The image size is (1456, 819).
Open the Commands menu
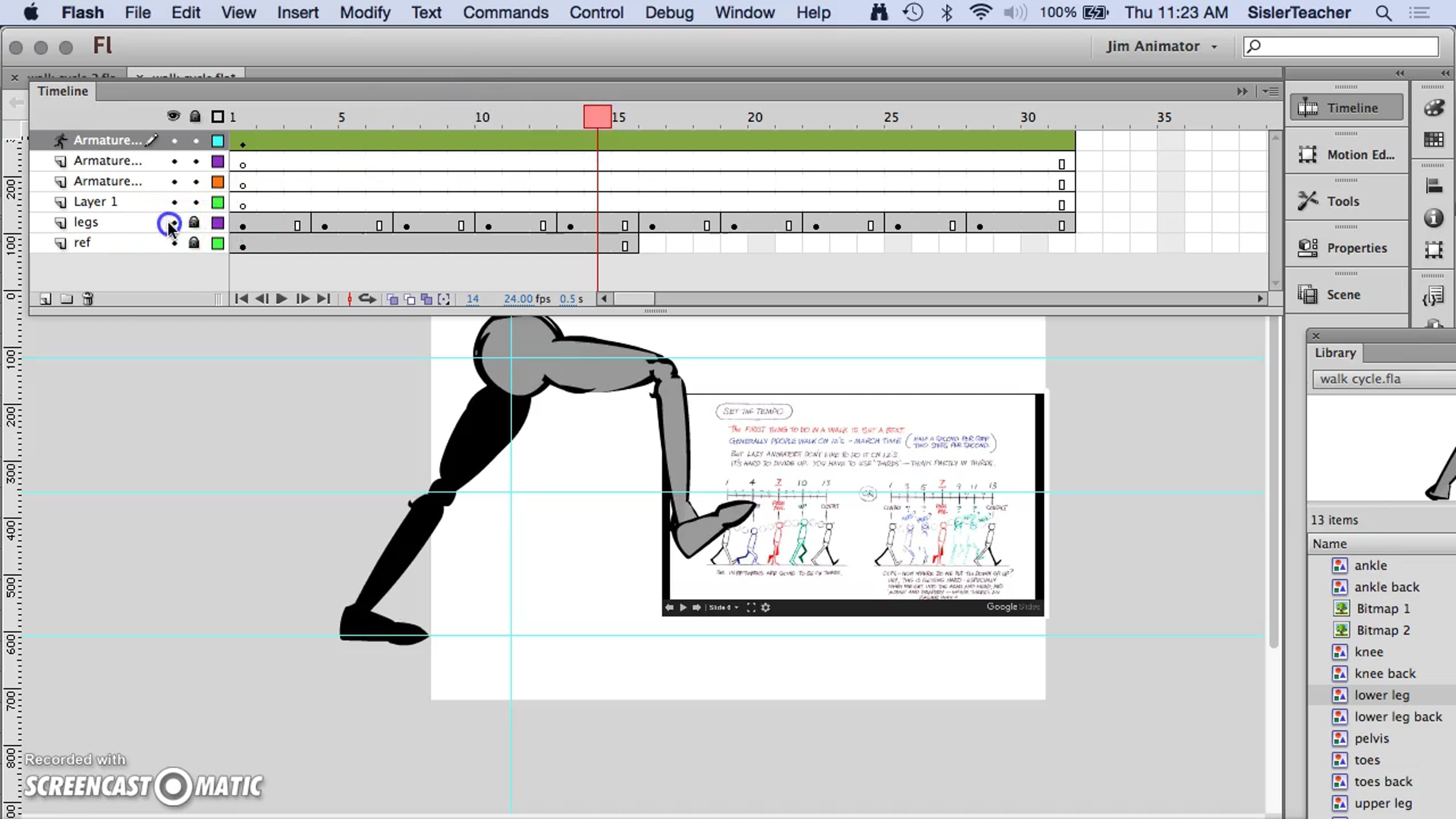pos(505,13)
